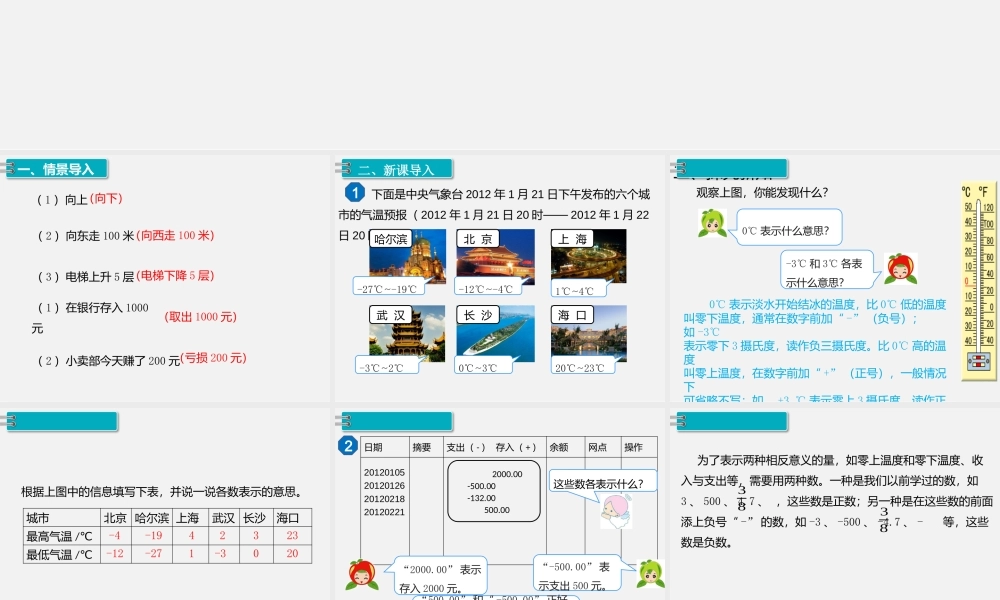
Task: Click the green character beside the "-500.00" bubble
Action: click(x=651, y=574)
